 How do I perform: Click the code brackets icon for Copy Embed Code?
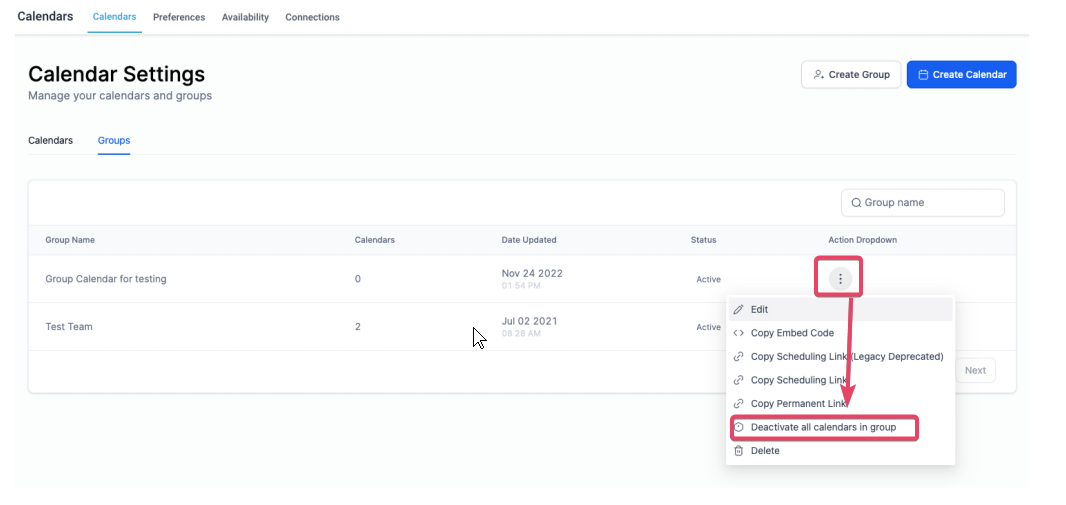(738, 333)
